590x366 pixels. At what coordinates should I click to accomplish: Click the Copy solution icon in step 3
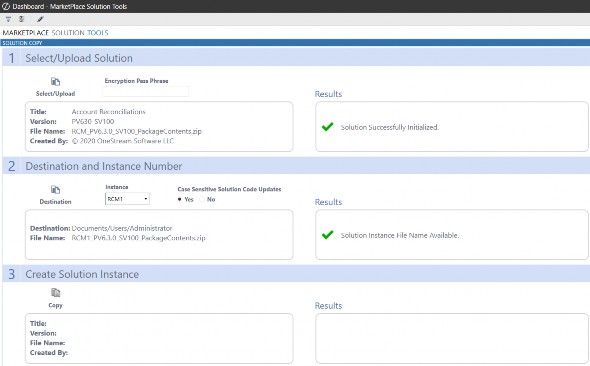pyautogui.click(x=55, y=293)
